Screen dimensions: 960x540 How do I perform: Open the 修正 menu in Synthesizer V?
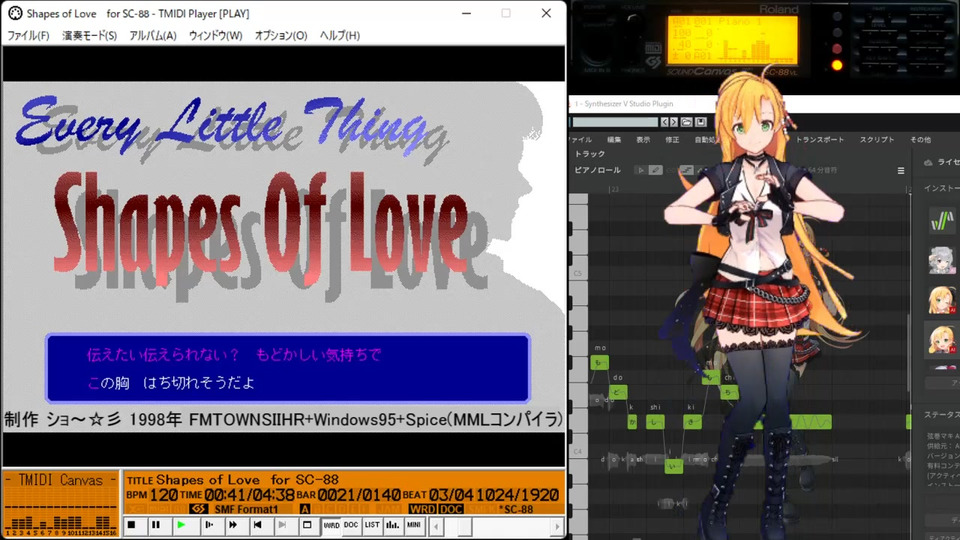(672, 140)
